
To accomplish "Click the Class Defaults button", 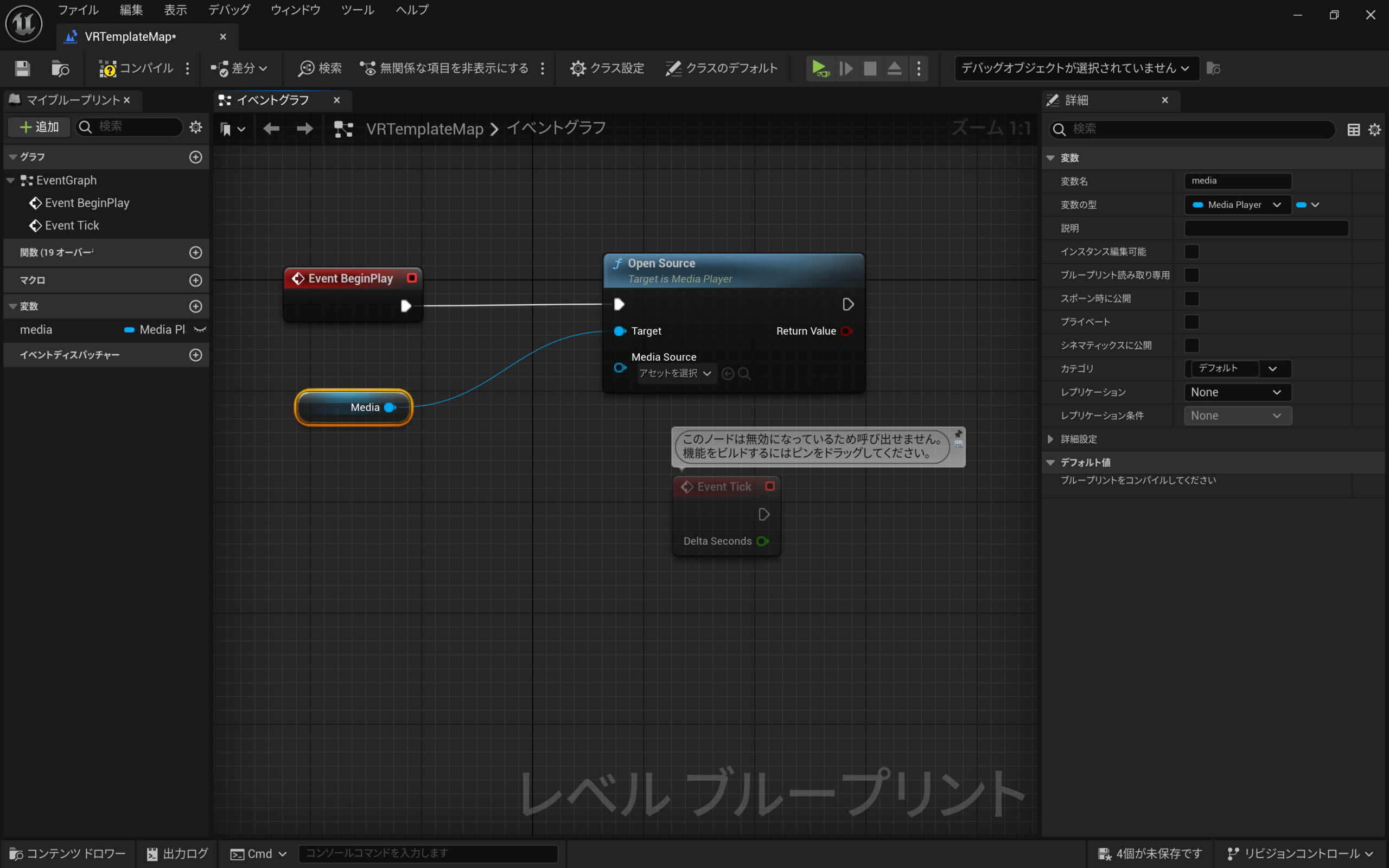I will (x=721, y=68).
